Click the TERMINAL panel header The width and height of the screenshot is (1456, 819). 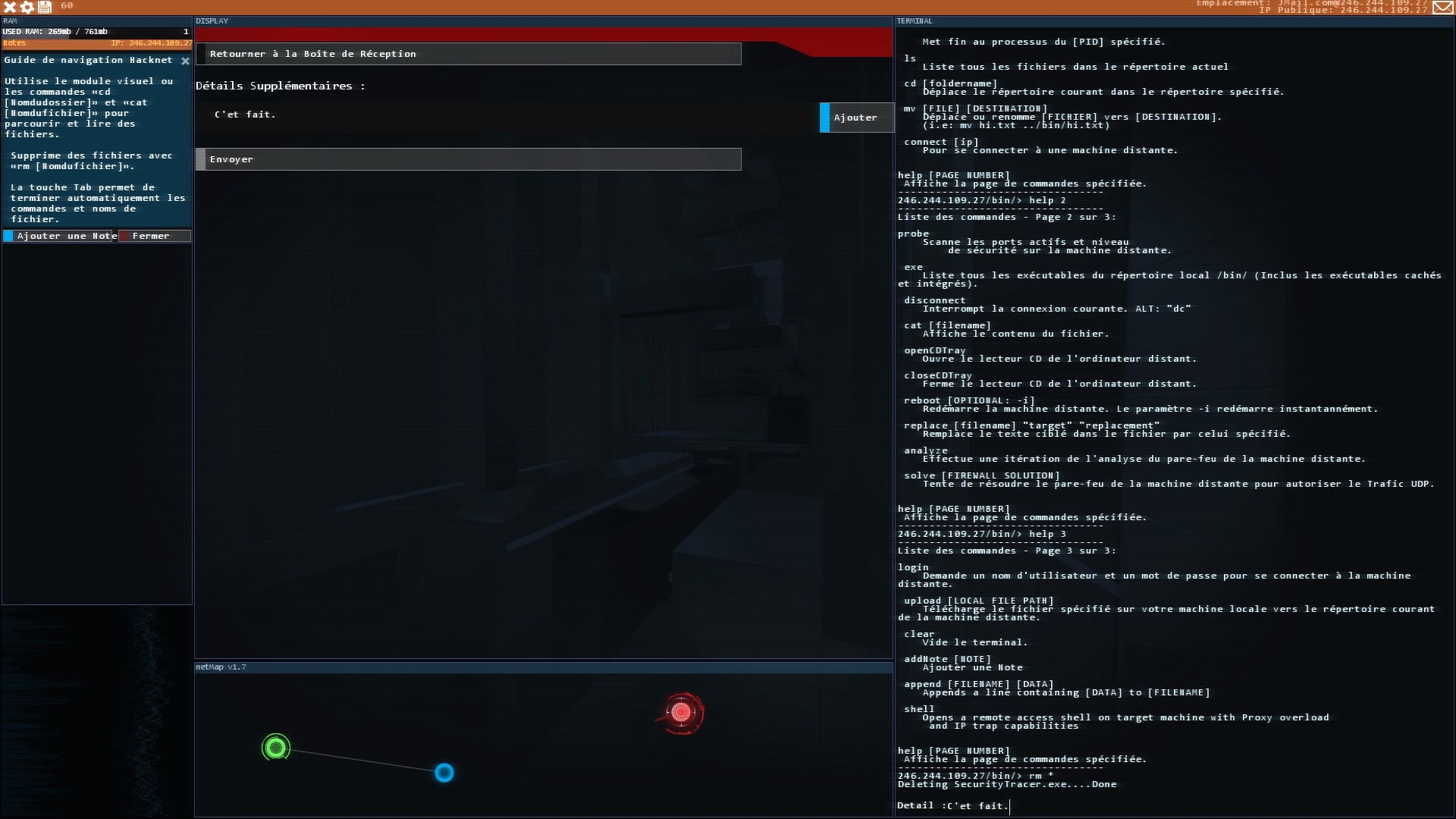(x=915, y=21)
